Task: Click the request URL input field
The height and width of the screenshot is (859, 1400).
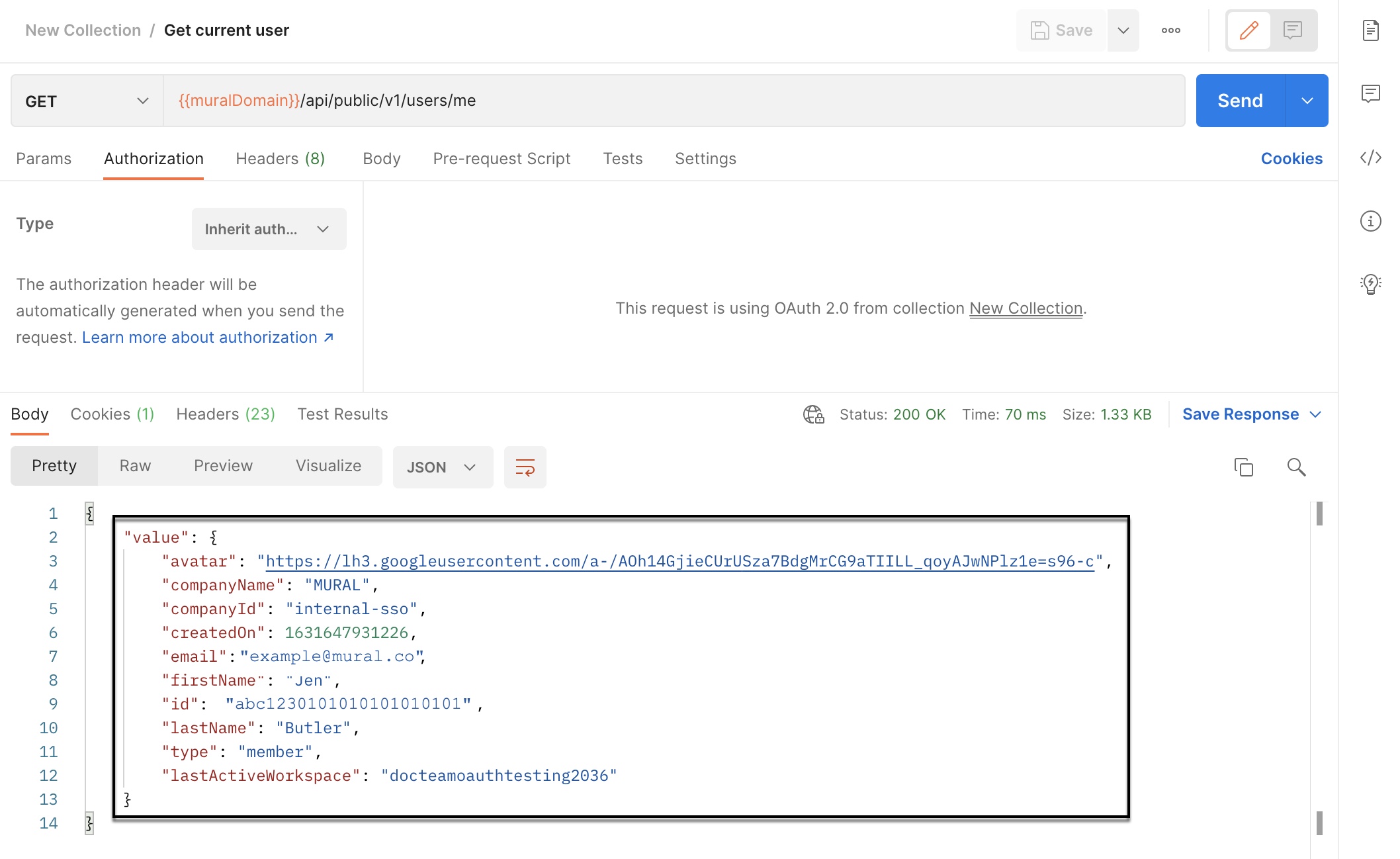Action: [674, 101]
